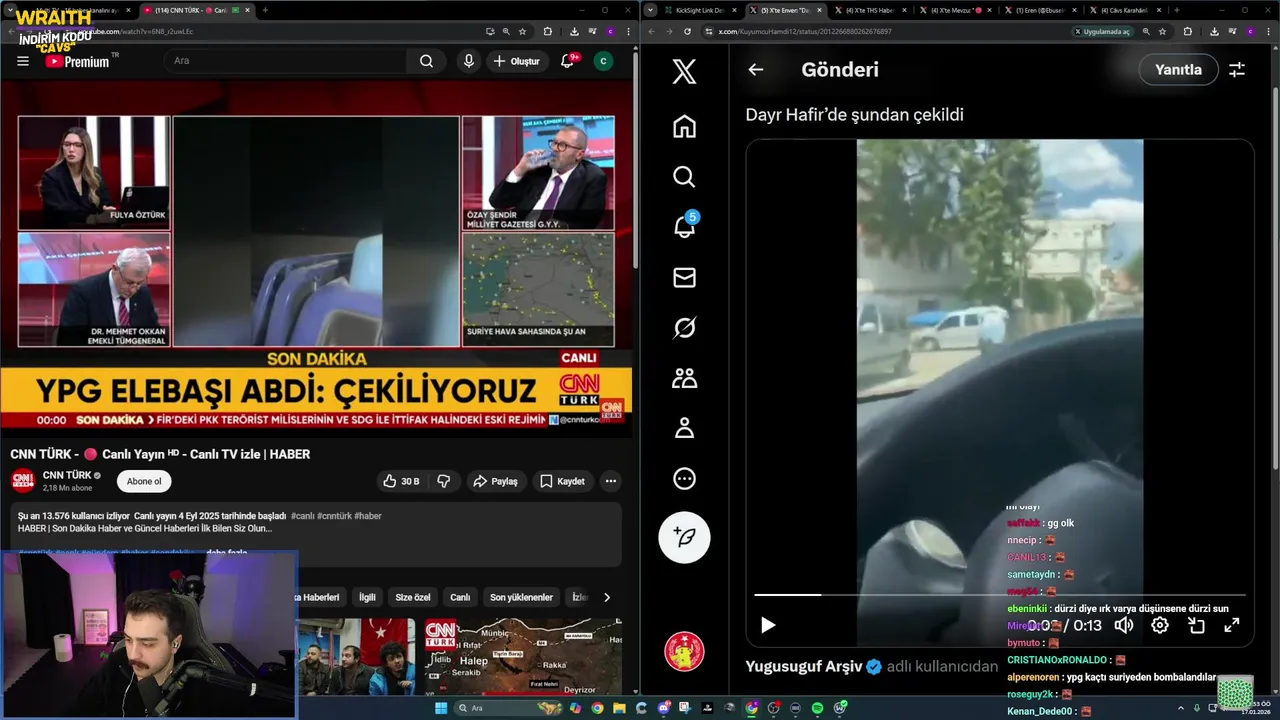Open the YouTube account avatar menu

pyautogui.click(x=603, y=61)
